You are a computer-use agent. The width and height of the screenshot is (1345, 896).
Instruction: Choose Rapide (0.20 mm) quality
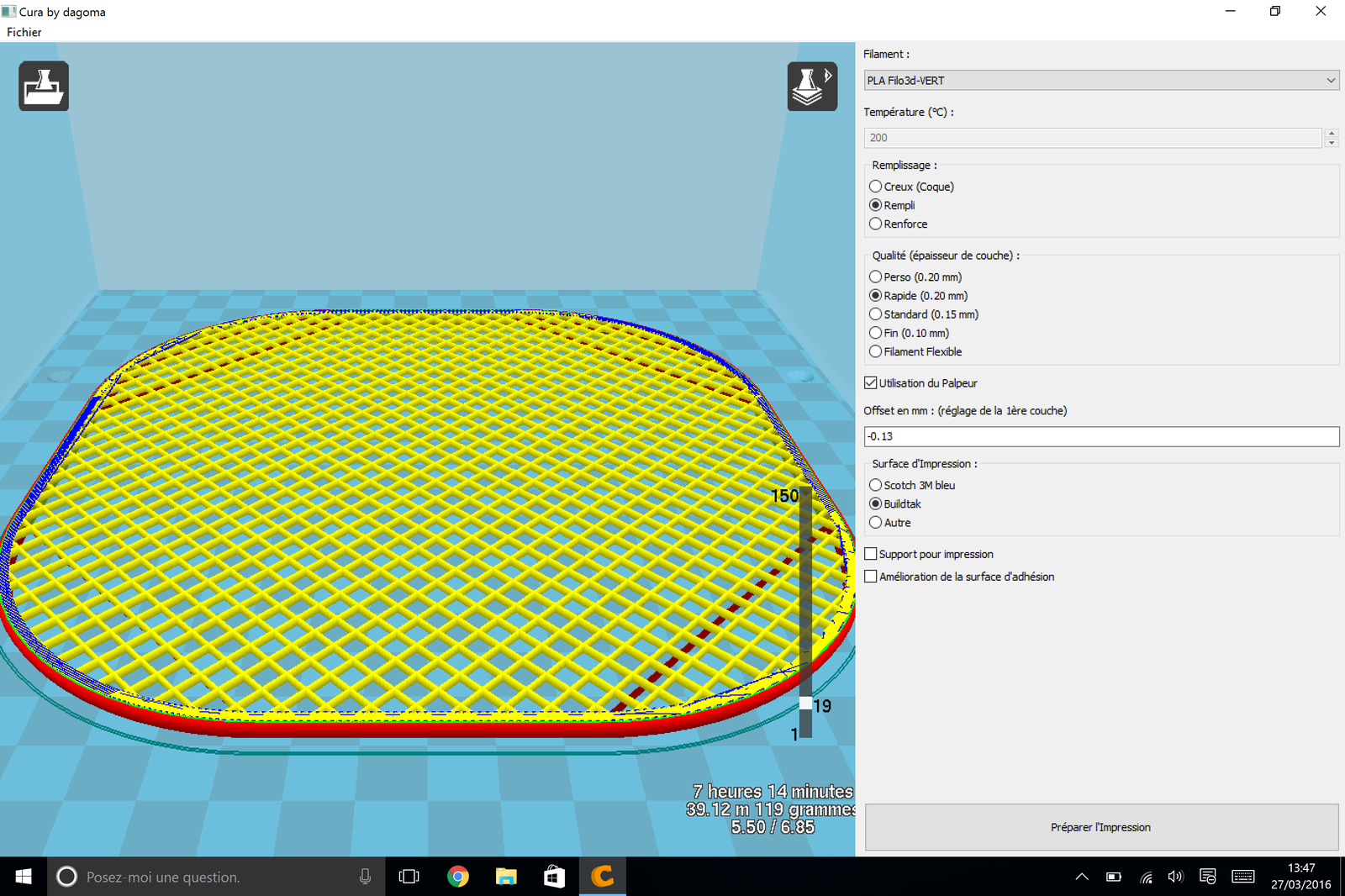pyautogui.click(x=919, y=296)
